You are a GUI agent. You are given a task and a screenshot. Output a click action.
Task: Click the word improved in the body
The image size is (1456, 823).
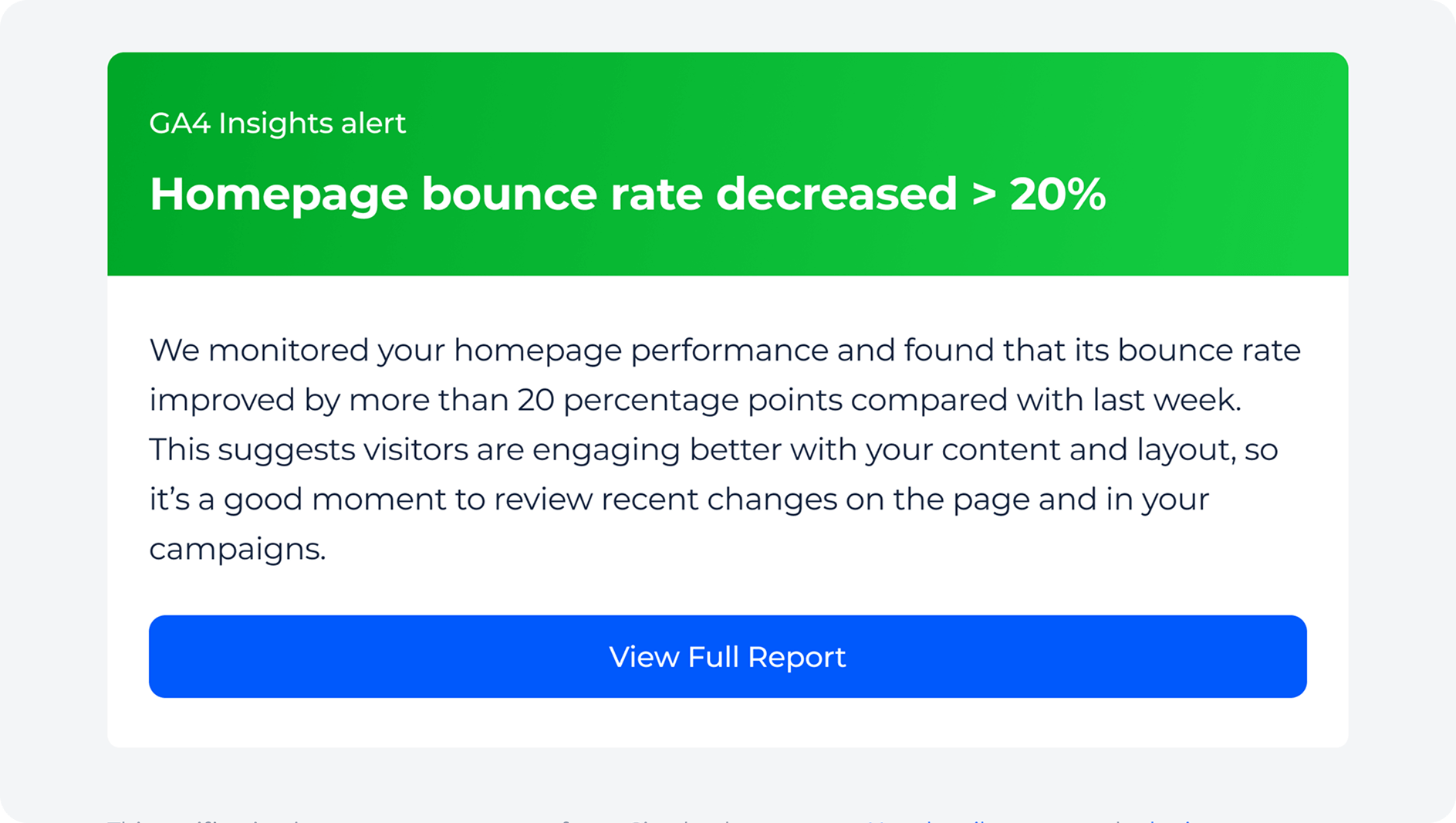coord(222,400)
